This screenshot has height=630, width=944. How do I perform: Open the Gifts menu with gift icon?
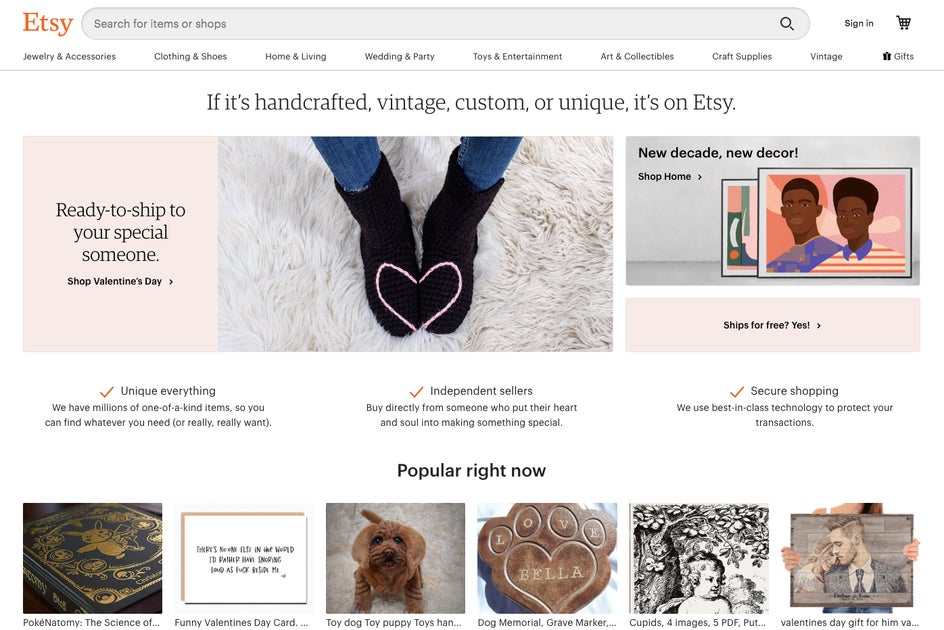coord(898,57)
